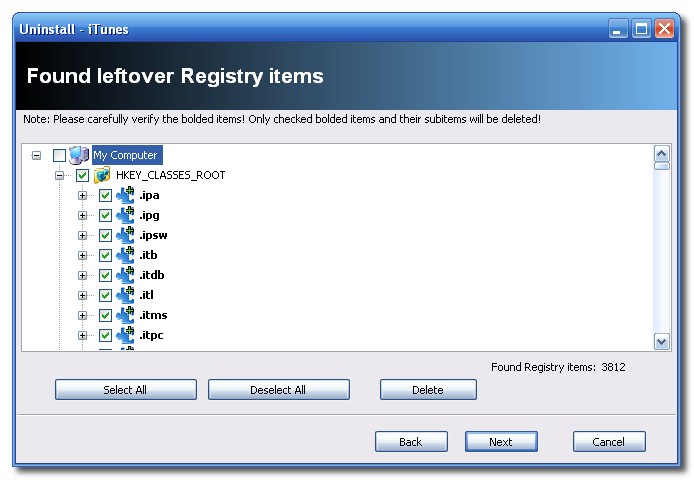Select the .ipsw entry label
694x480 pixels.
(x=154, y=236)
